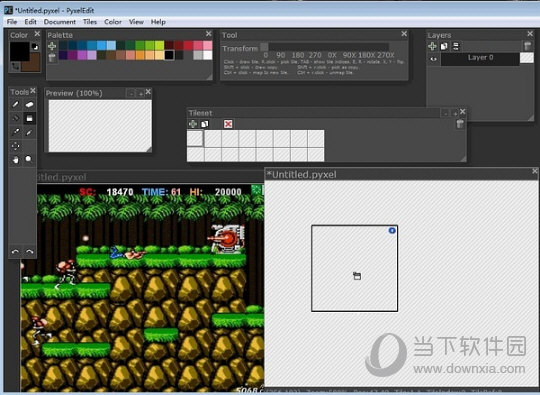Pick the orange palette swatch
Viewport: 540px width, 395px height.
(140, 55)
